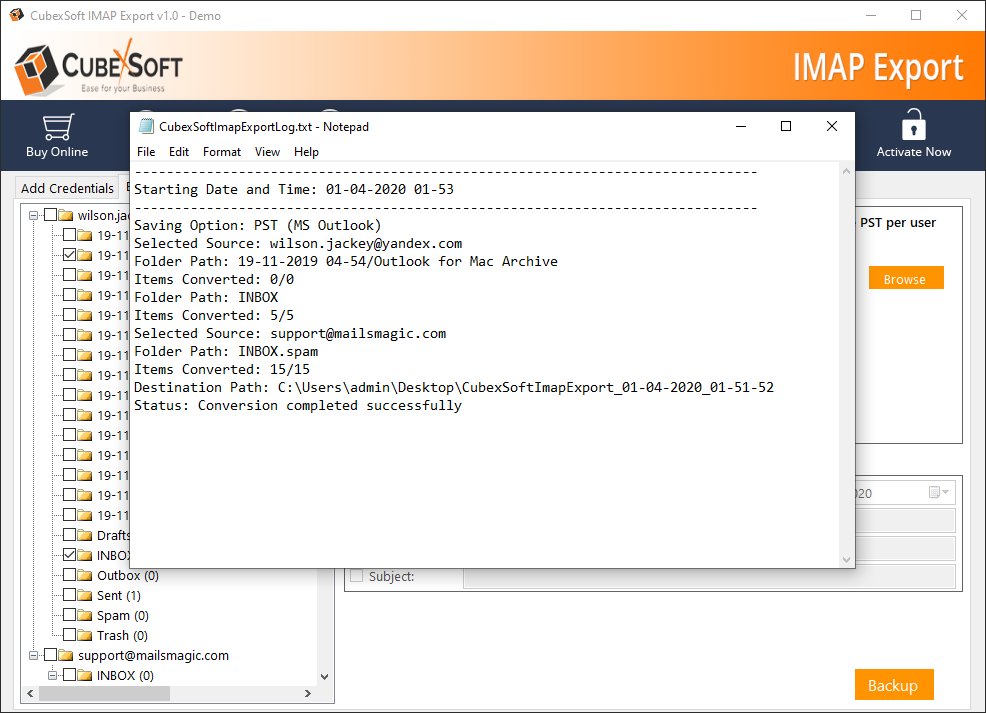Open the Format menu in Notepad
Screen dimensions: 986x713
click(221, 152)
